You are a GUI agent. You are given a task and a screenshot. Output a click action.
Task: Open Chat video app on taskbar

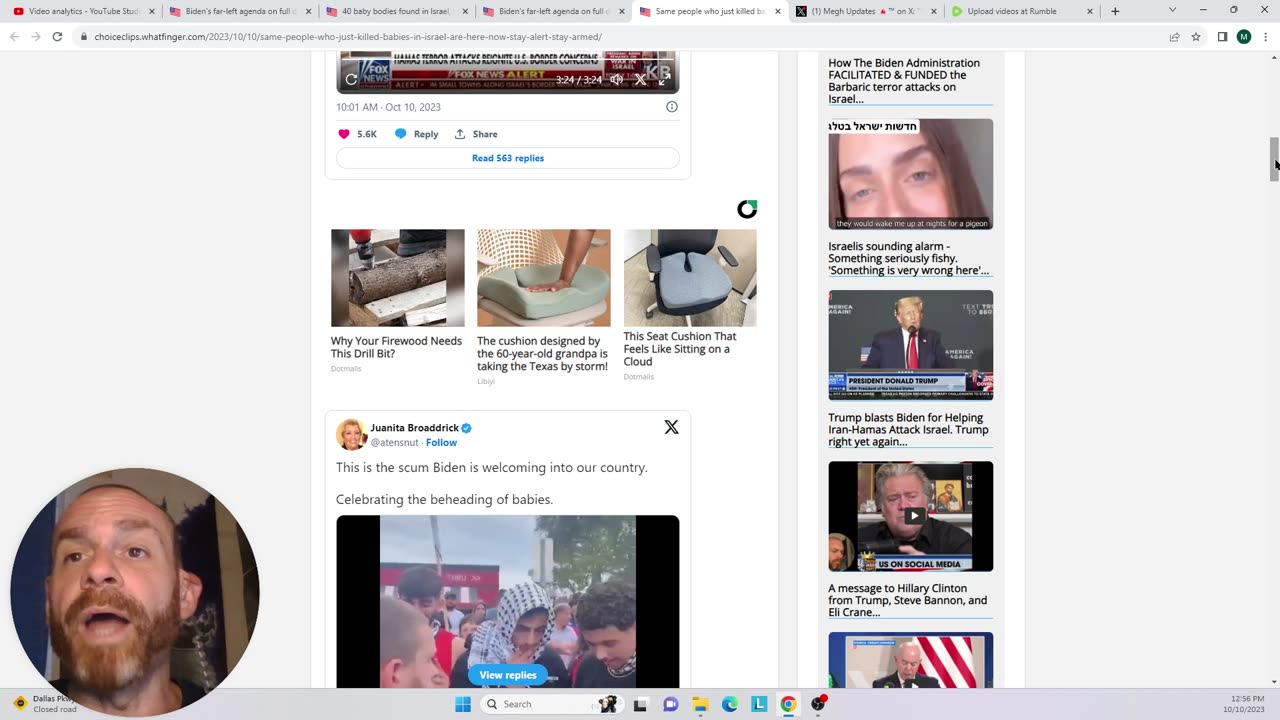point(670,704)
